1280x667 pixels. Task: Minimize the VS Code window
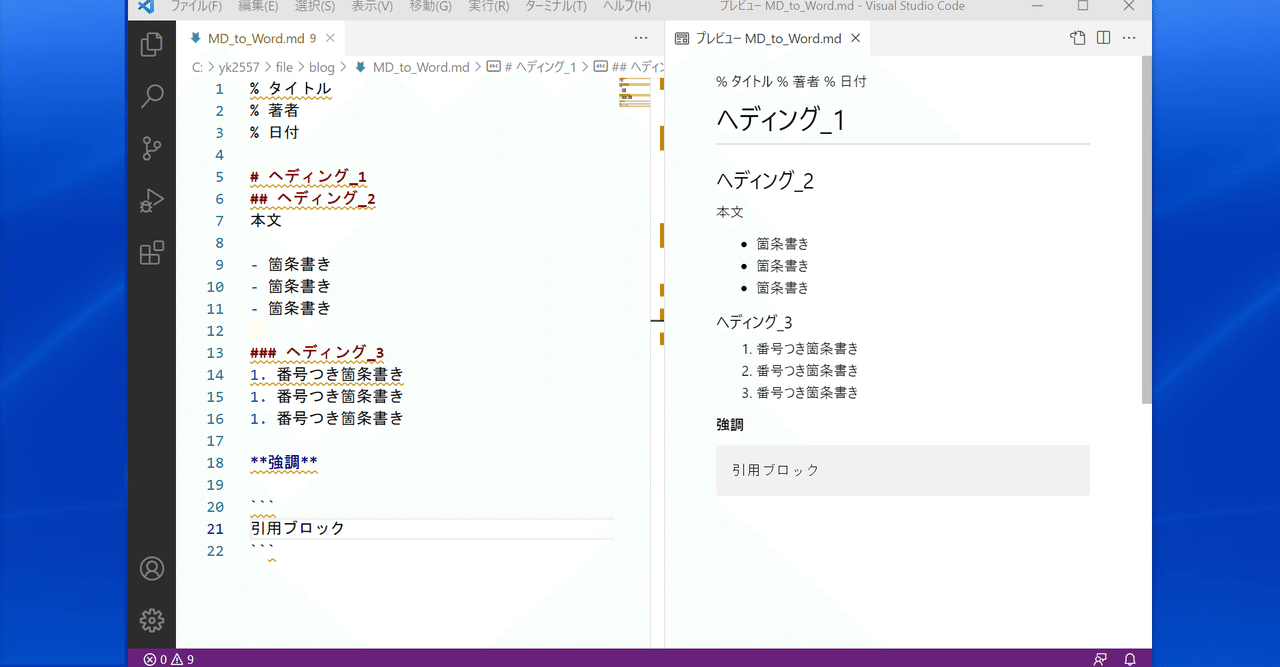[x=1036, y=6]
